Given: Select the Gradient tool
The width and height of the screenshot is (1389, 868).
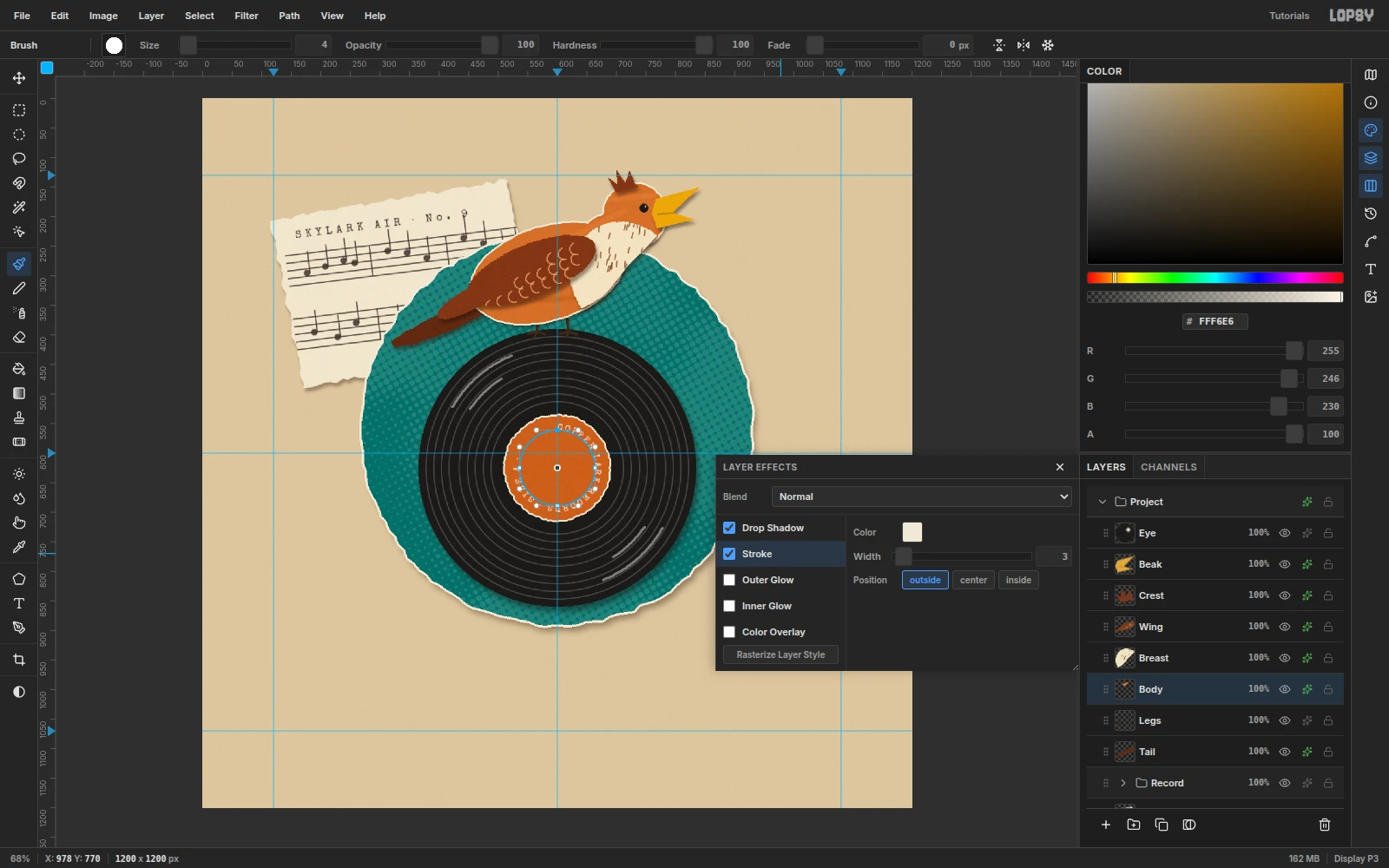Looking at the screenshot, I should 19,393.
